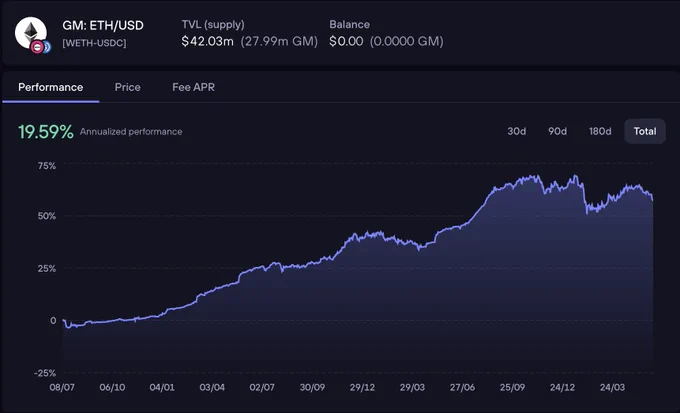The height and width of the screenshot is (413, 680).
Task: Click the 02/07 date on x-axis
Action: 262,387
